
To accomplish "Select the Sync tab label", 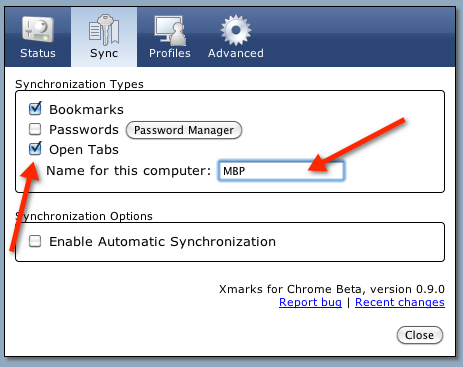I will 104,54.
